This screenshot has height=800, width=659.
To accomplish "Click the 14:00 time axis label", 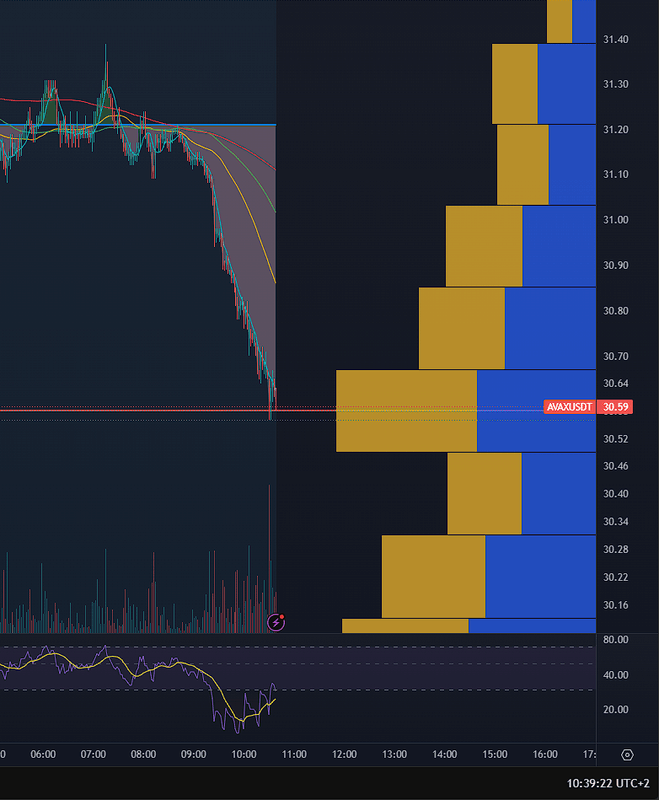I will (445, 754).
